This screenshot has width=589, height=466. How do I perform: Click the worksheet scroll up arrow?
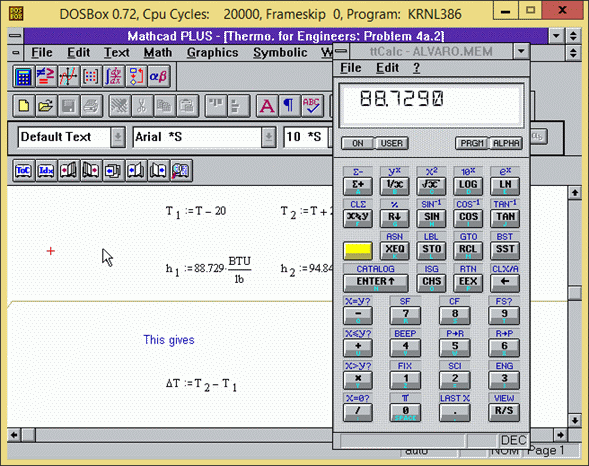[x=575, y=193]
